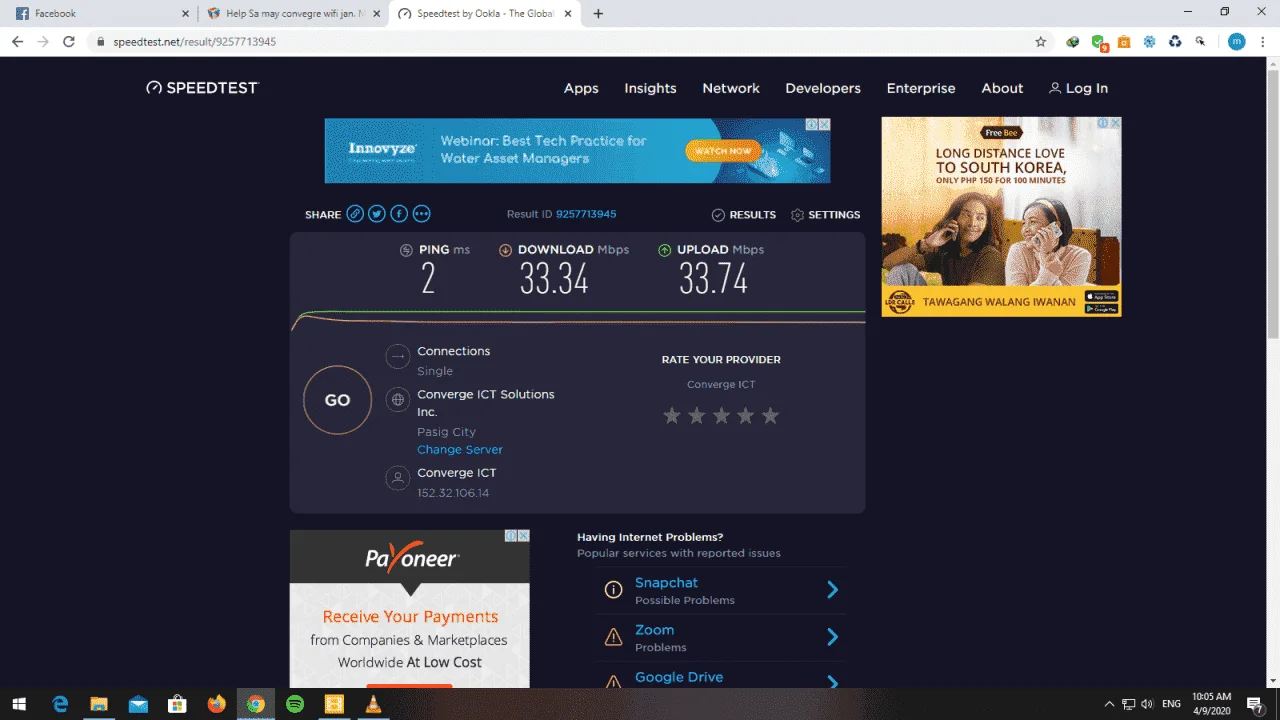The height and width of the screenshot is (720, 1280).
Task: Show hidden system tray icons
Action: (1109, 704)
